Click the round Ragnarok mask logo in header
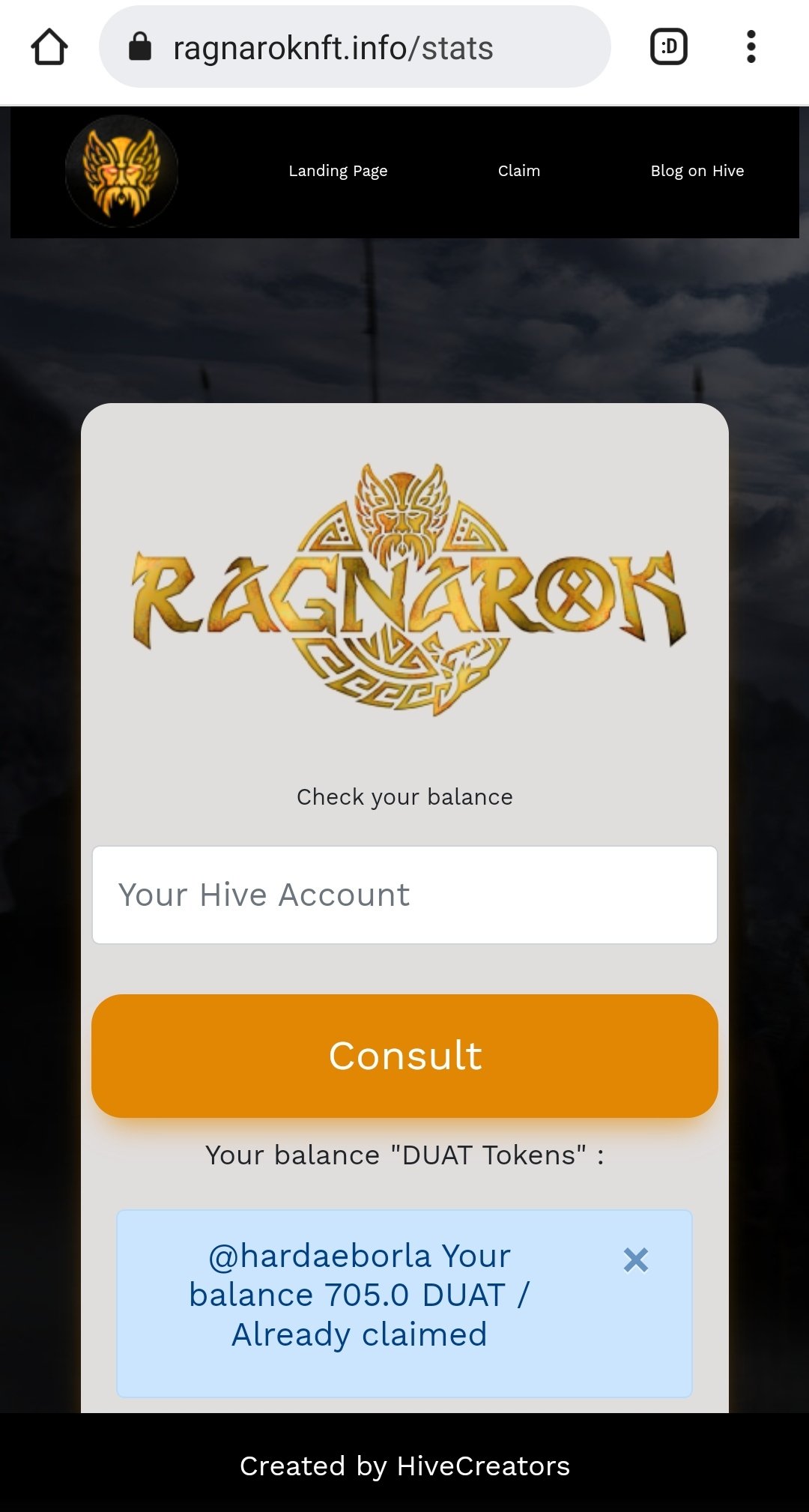The height and width of the screenshot is (1512, 809). (x=121, y=171)
